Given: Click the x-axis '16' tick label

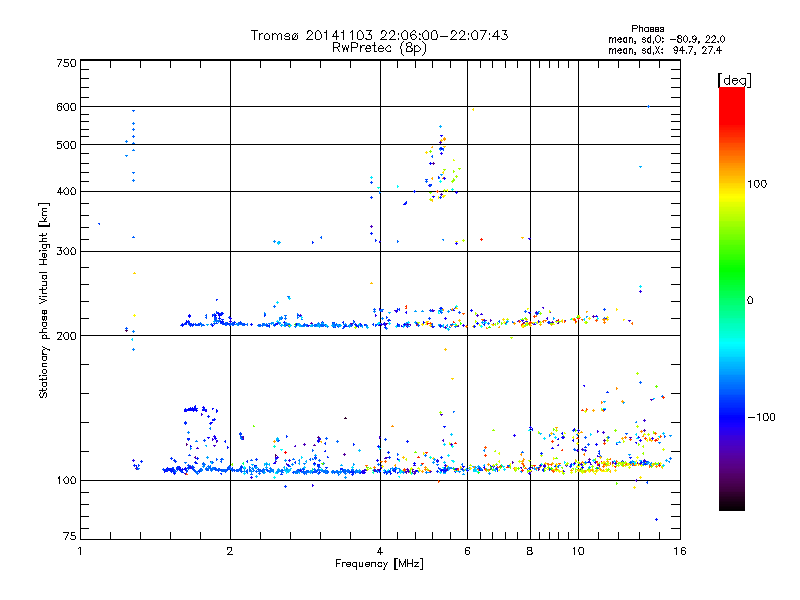Looking at the screenshot, I should pos(680,551).
